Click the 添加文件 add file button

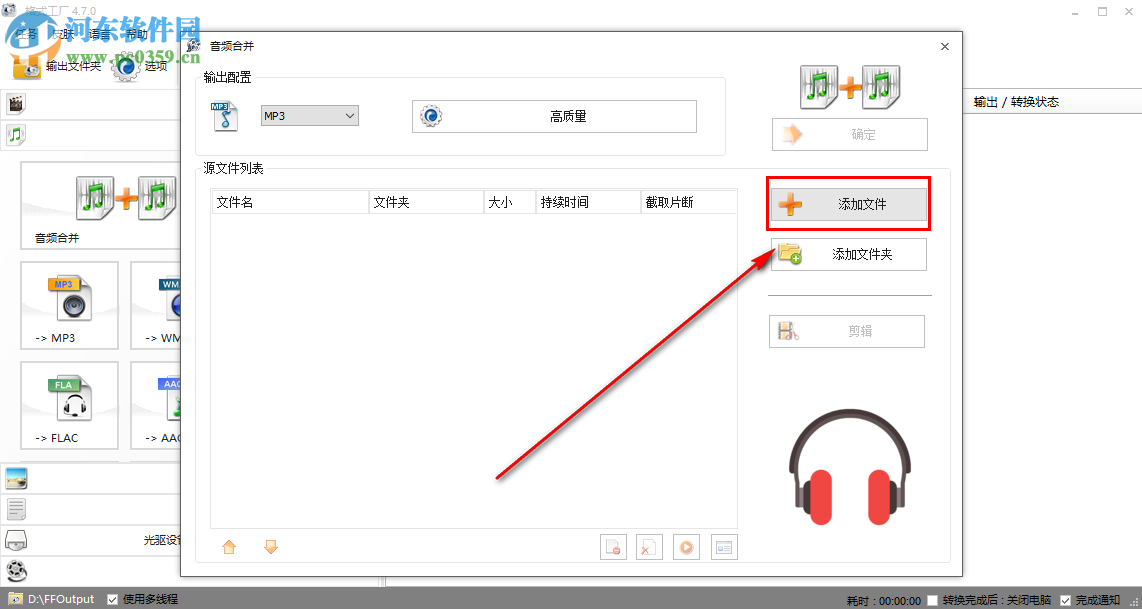[x=848, y=203]
